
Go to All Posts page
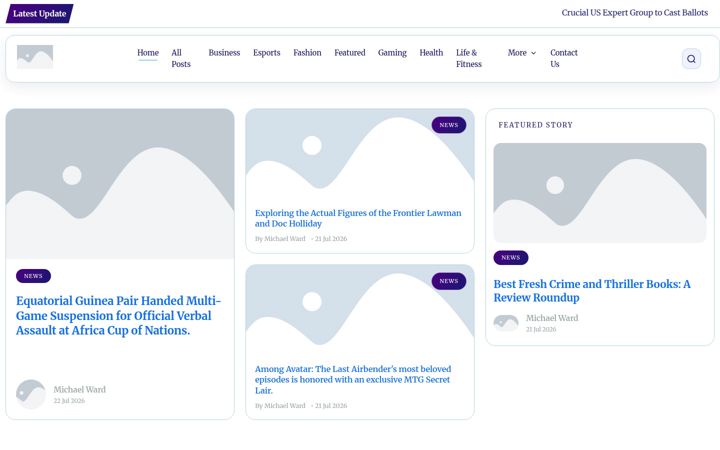pyautogui.click(x=181, y=58)
